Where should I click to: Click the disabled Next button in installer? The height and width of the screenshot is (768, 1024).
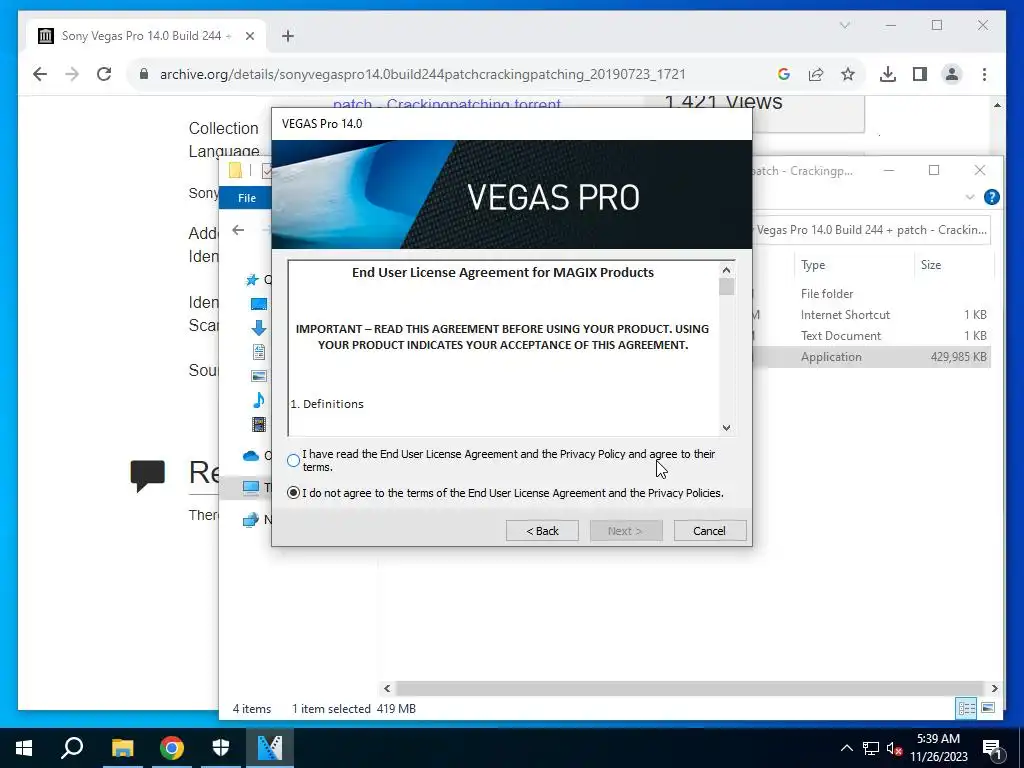click(x=626, y=531)
